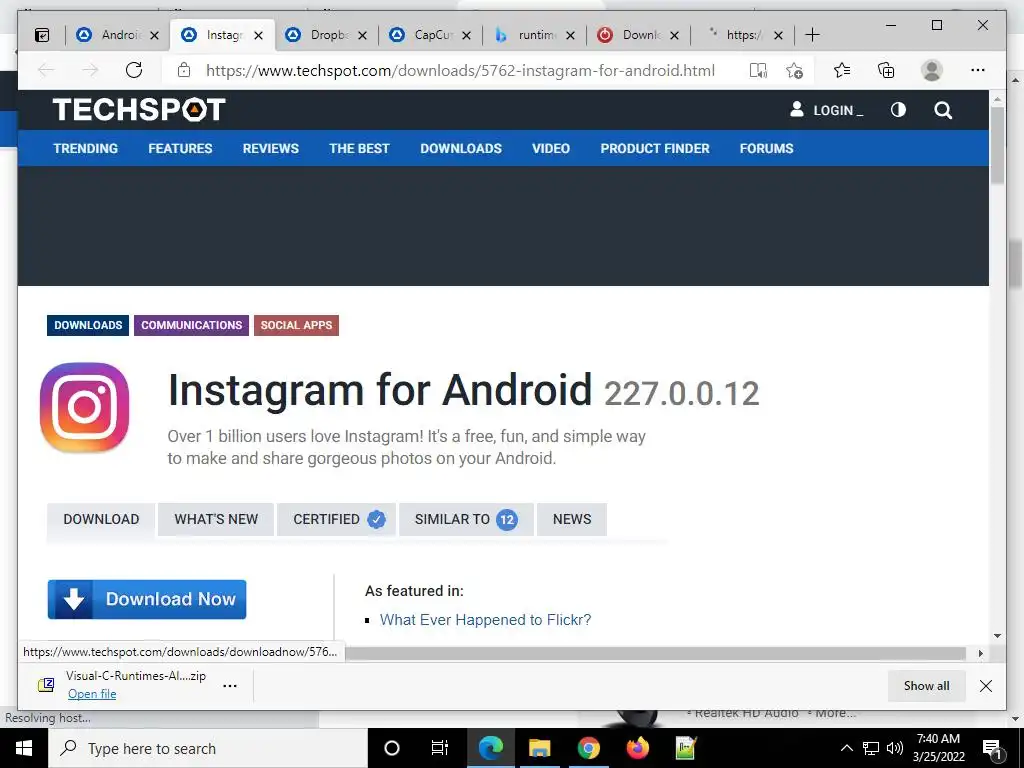Image resolution: width=1024 pixels, height=768 pixels.
Task: Click the browser forward arrow
Action: (x=90, y=71)
